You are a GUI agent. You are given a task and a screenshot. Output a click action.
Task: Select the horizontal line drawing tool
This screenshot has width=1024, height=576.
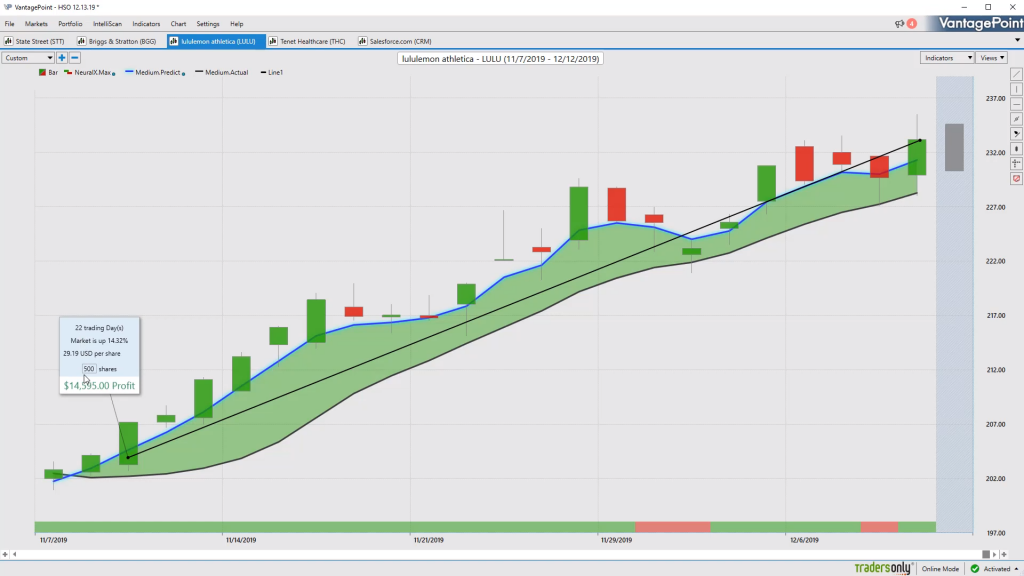[x=1016, y=104]
